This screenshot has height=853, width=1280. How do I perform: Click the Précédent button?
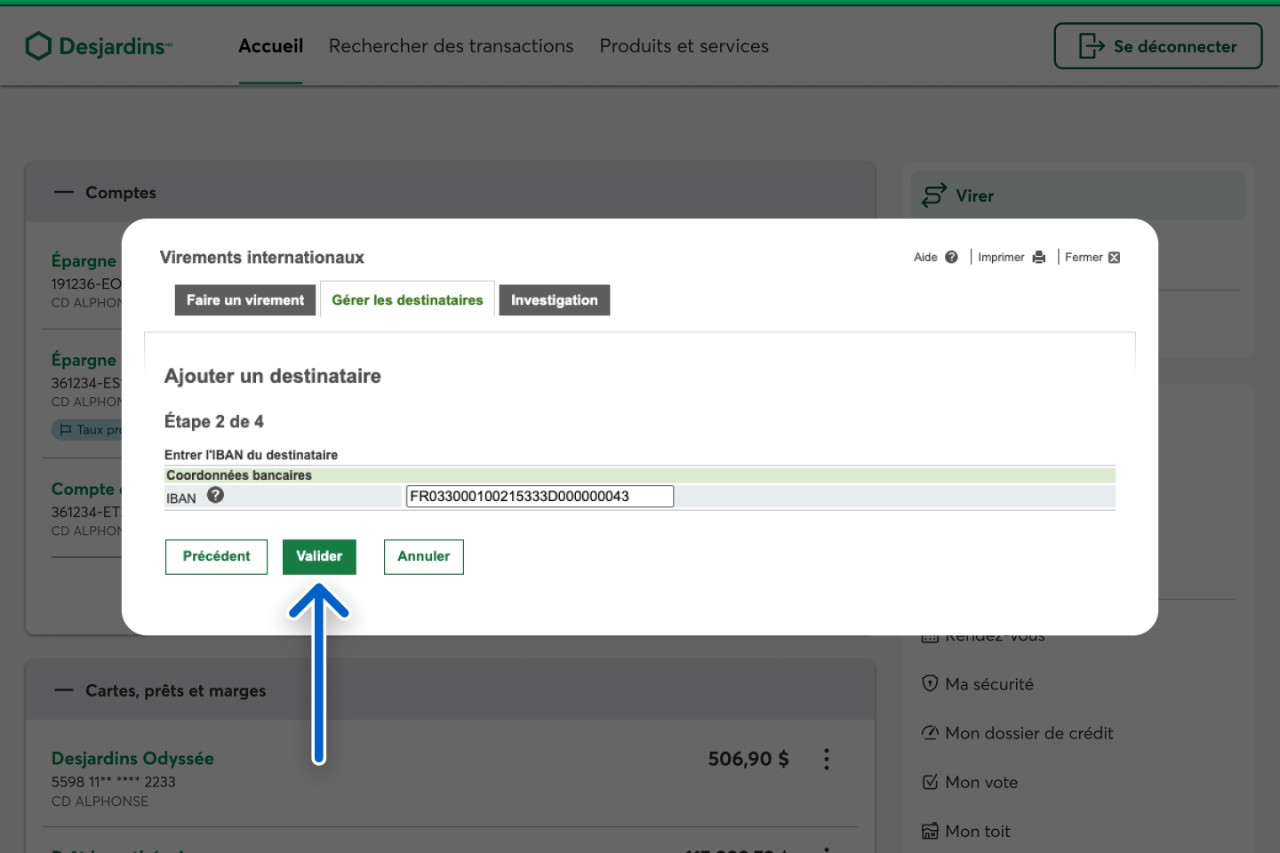coord(216,556)
